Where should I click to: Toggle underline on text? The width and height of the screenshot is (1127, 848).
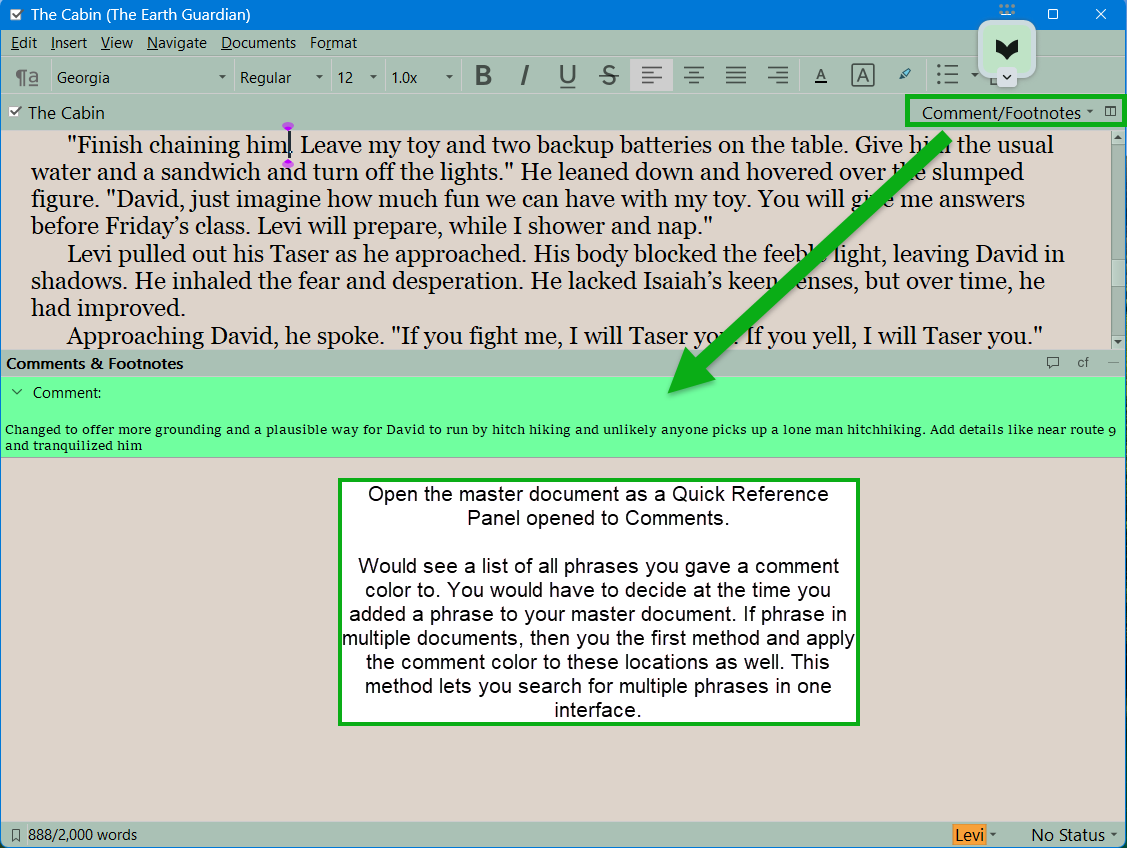(x=567, y=77)
